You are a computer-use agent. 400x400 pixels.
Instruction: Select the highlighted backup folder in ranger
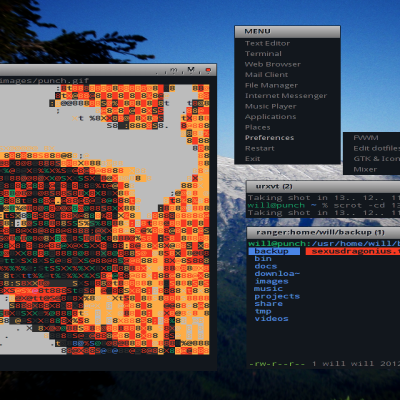point(274,251)
